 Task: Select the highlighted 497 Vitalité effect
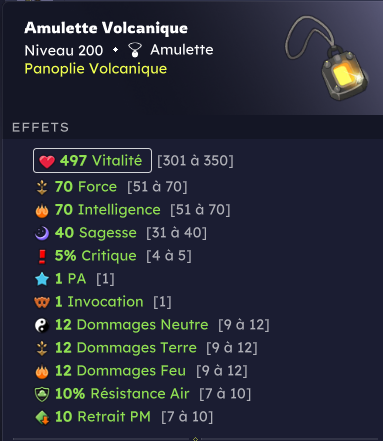(92, 161)
